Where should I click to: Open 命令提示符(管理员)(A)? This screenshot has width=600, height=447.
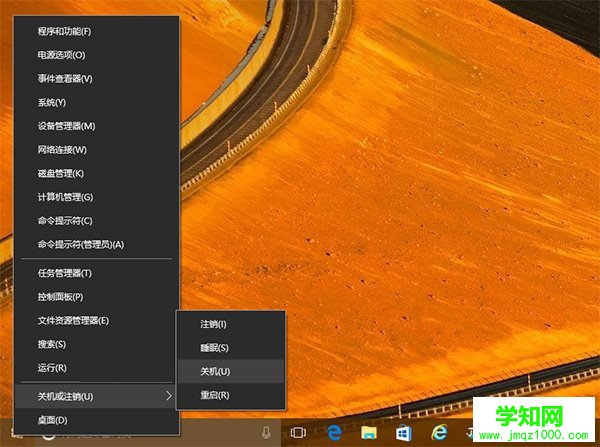[x=96, y=245]
